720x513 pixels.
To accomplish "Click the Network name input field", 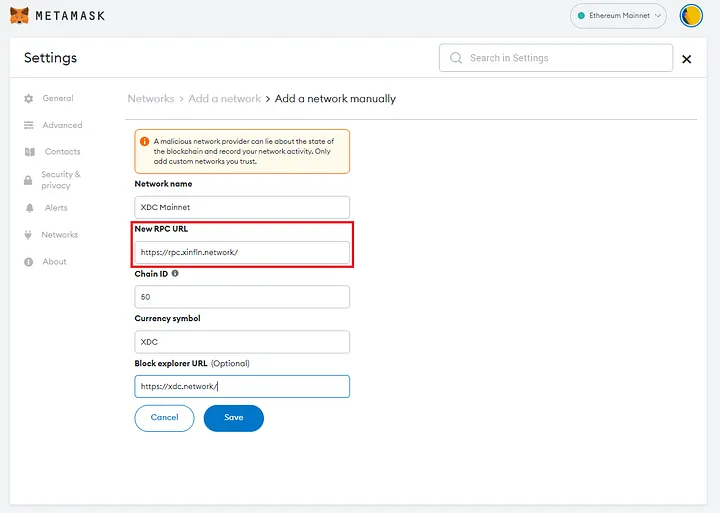I will tap(242, 207).
